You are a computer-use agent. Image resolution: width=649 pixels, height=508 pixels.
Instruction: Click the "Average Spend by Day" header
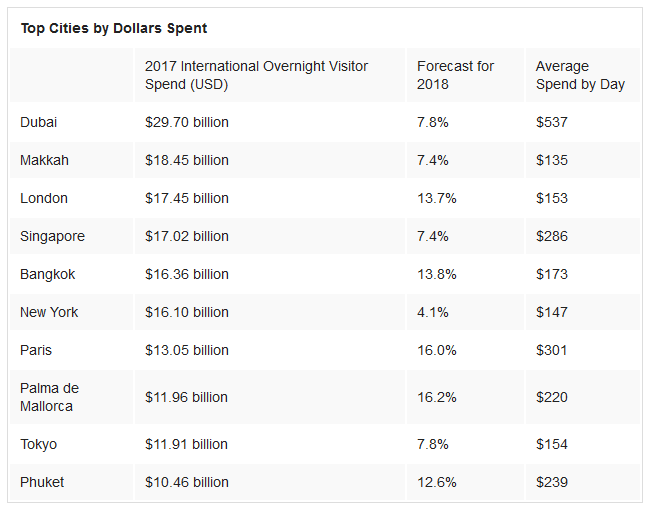click(x=580, y=75)
